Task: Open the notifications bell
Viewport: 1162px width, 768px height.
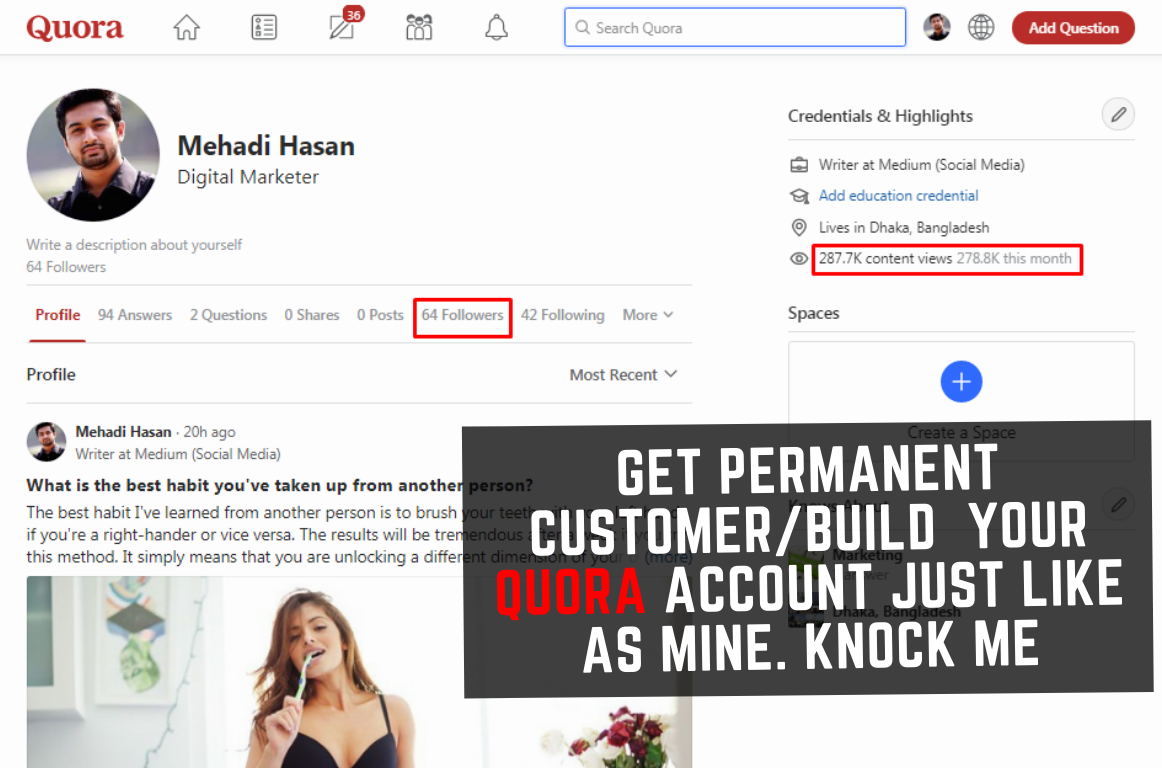Action: [x=496, y=27]
